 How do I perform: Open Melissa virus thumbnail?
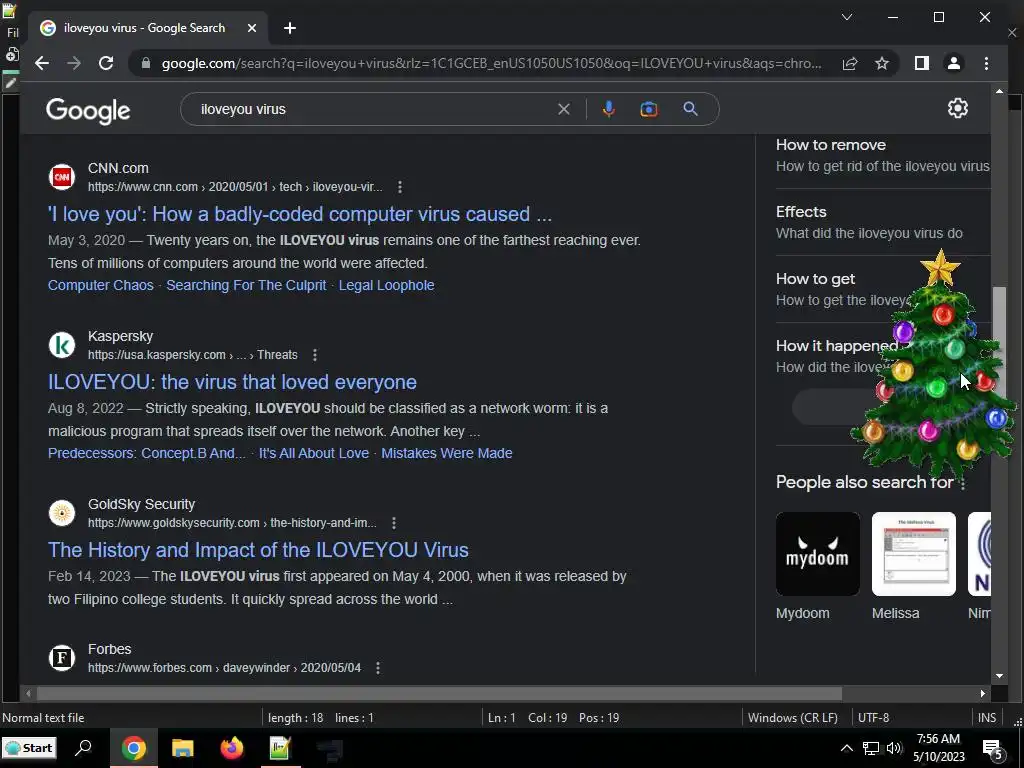[914, 554]
